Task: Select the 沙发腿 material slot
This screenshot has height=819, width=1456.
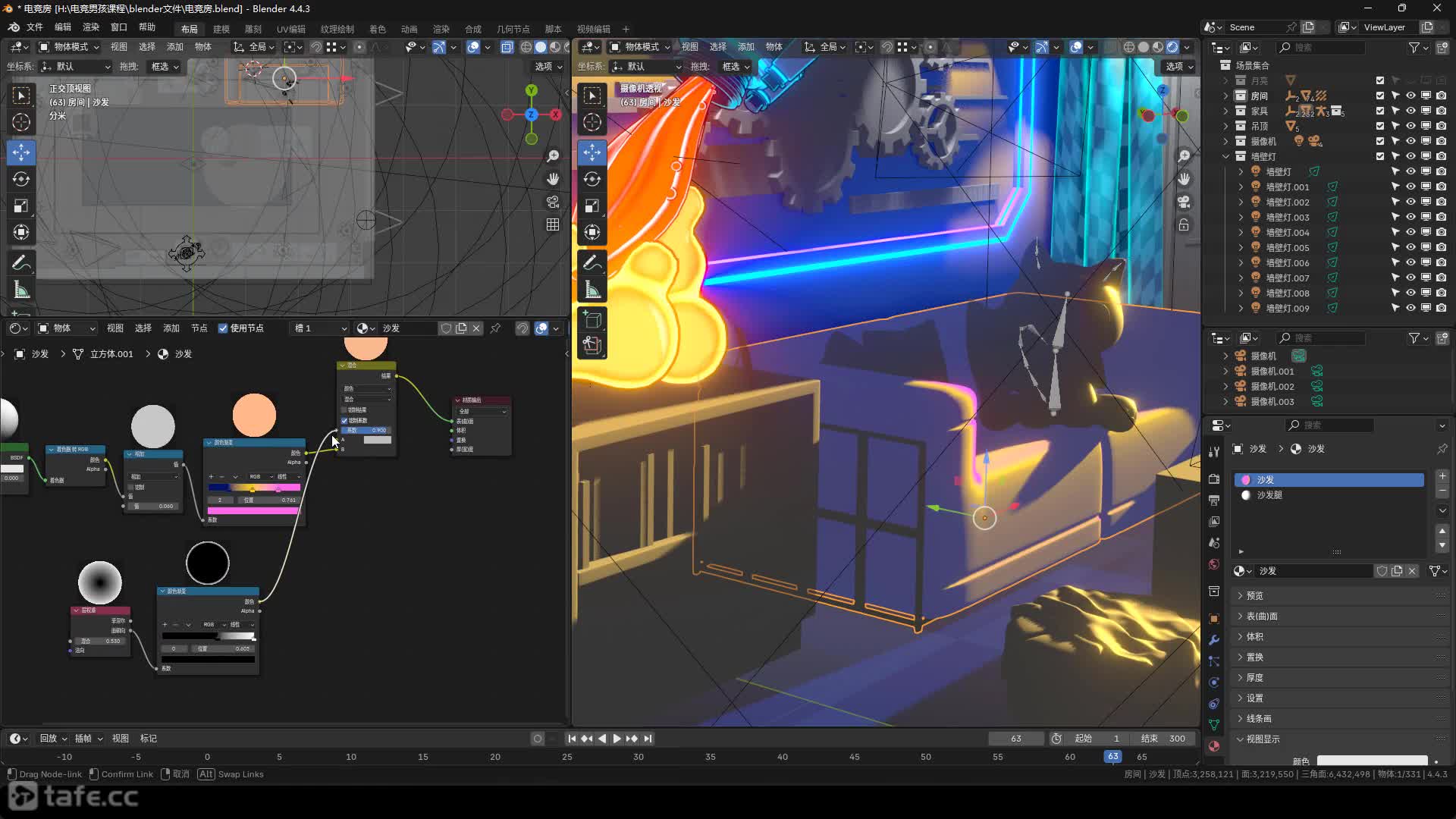Action: (1269, 495)
